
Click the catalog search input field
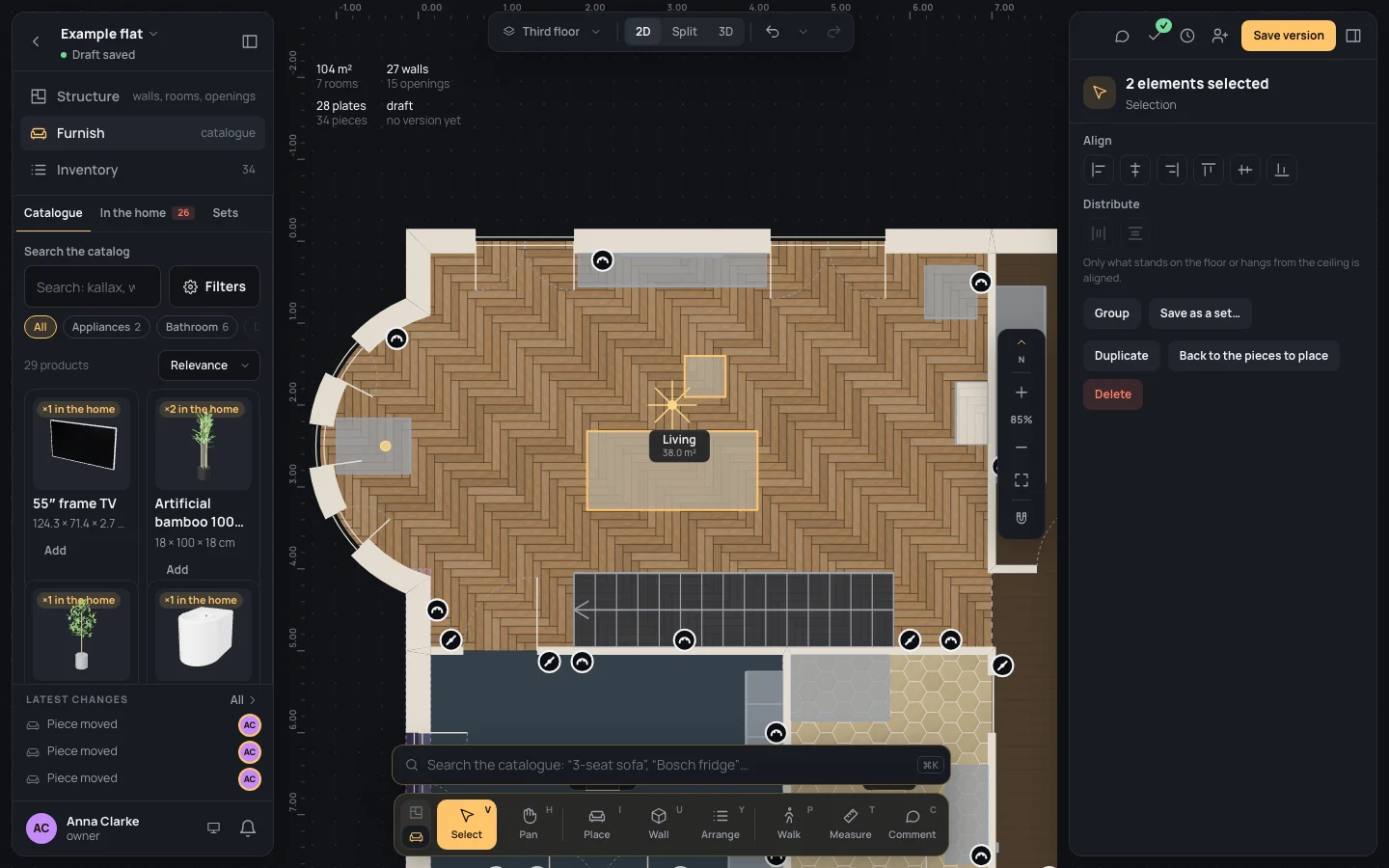93,286
